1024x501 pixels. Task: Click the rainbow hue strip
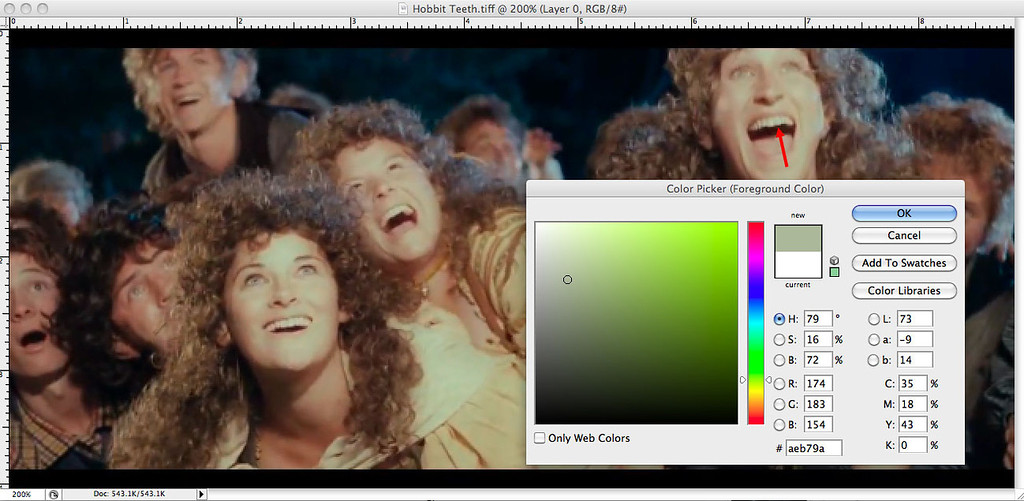coord(756,323)
